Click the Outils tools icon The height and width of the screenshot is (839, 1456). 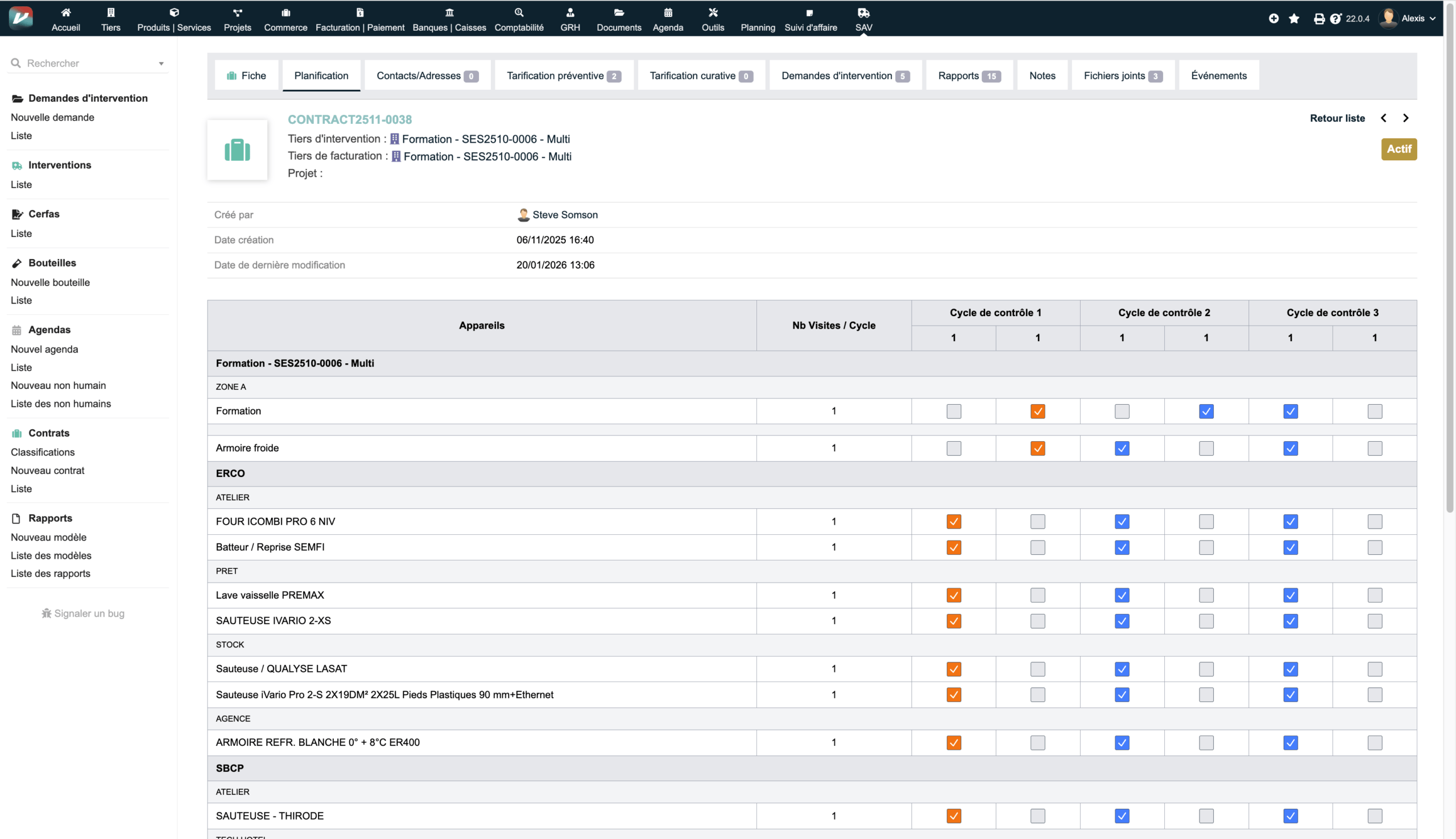pyautogui.click(x=713, y=13)
